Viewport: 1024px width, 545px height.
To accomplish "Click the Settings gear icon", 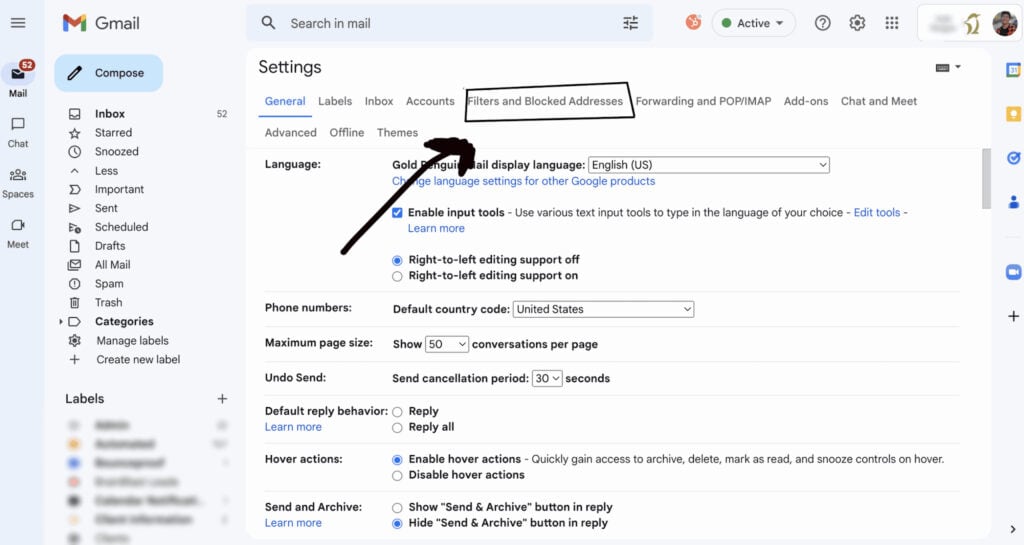I will point(857,23).
